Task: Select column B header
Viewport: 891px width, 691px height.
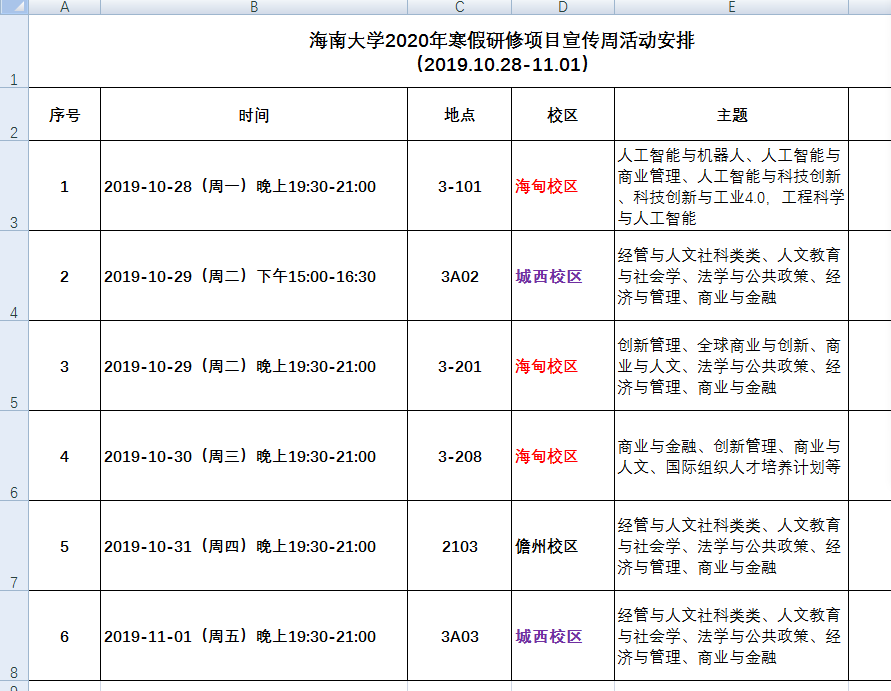Action: click(254, 7)
